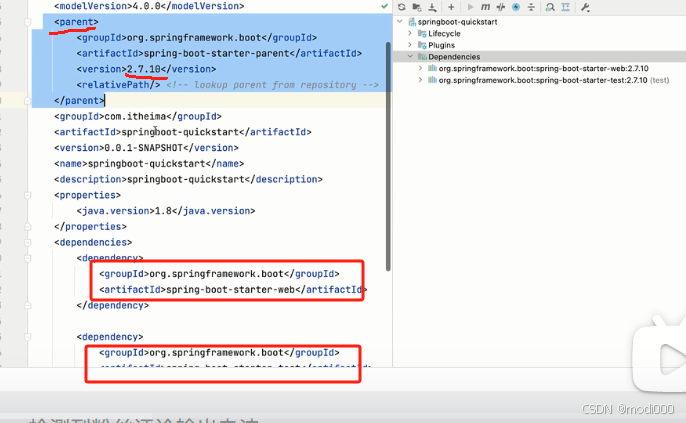Generate sources and update folders icon
This screenshot has width=686, height=423.
tap(417, 7)
